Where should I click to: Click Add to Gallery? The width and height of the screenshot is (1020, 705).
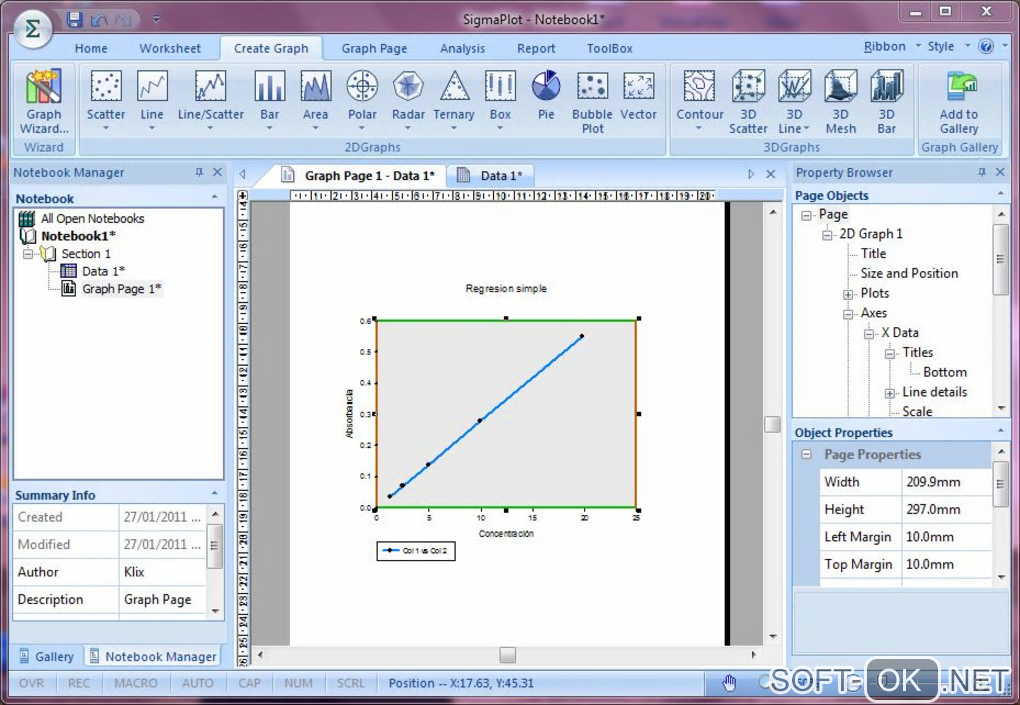(959, 101)
